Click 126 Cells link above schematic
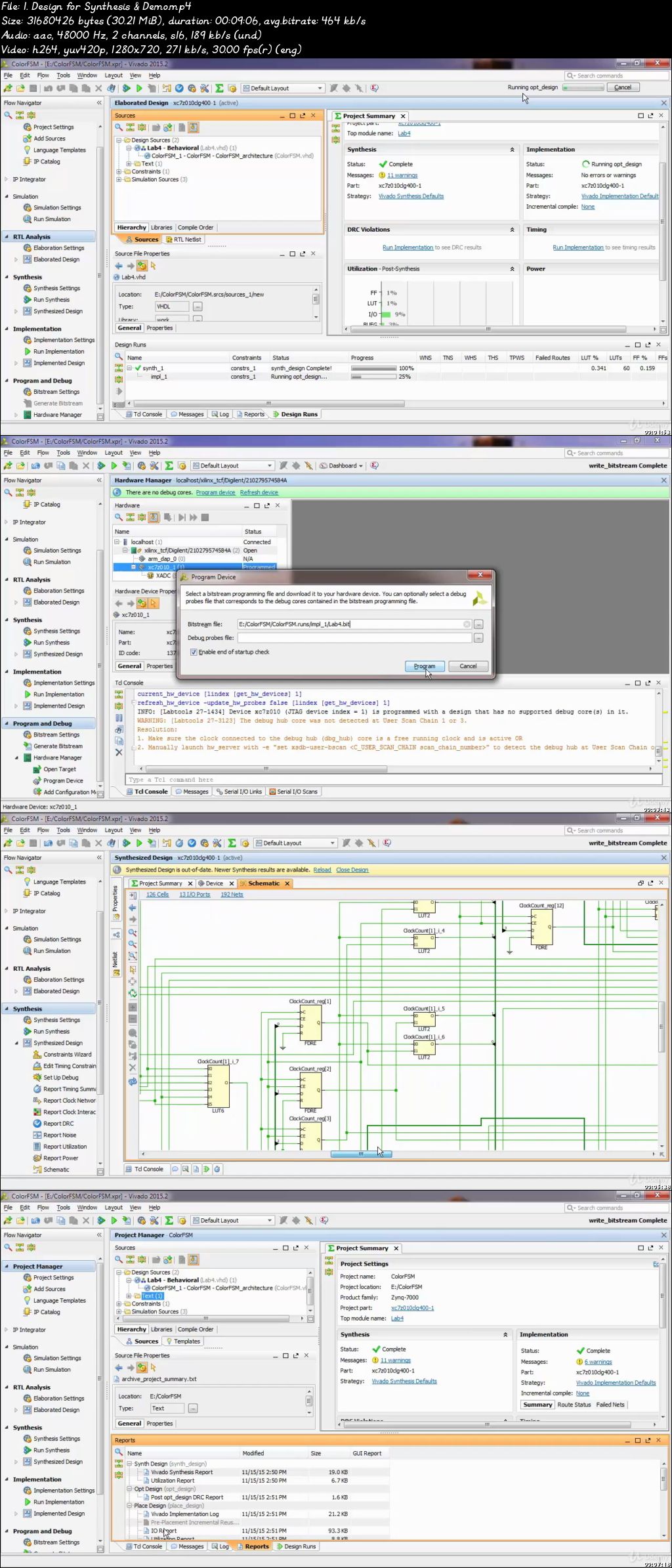This screenshot has width=672, height=1568. tap(157, 895)
